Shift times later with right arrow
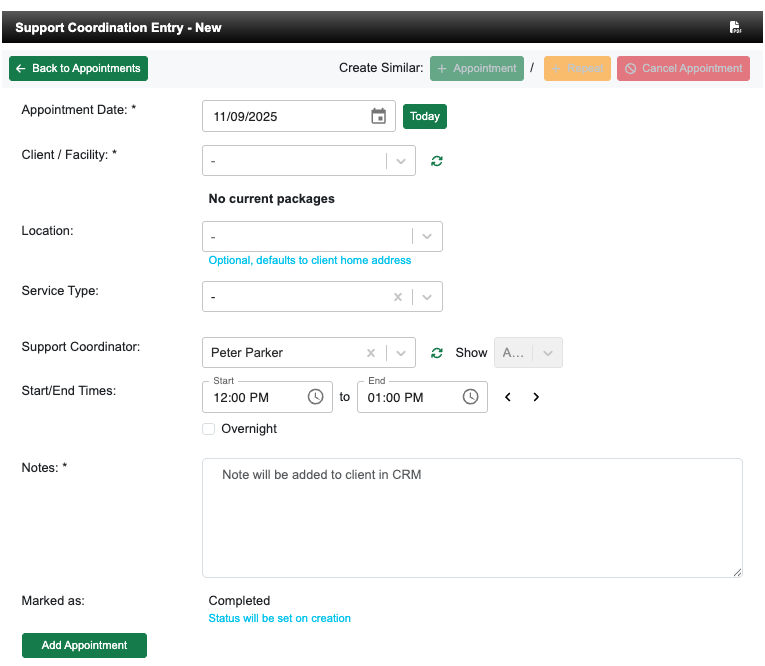 pos(536,397)
